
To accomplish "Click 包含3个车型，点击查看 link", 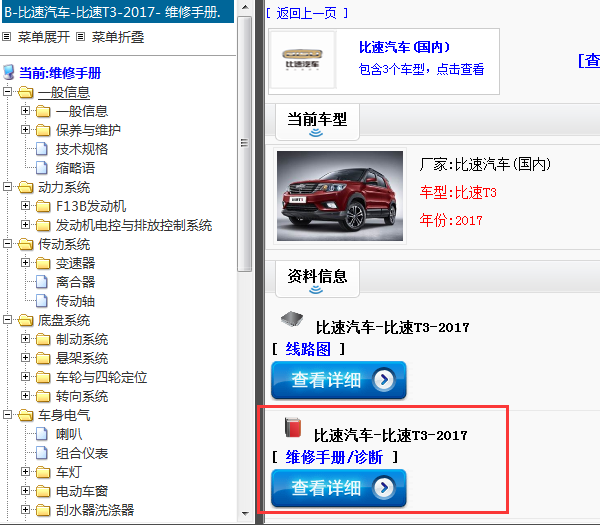I will point(421,69).
